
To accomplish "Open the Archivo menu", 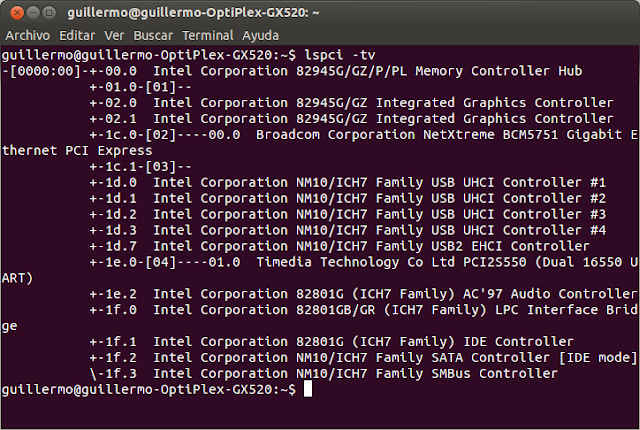I will [x=28, y=35].
